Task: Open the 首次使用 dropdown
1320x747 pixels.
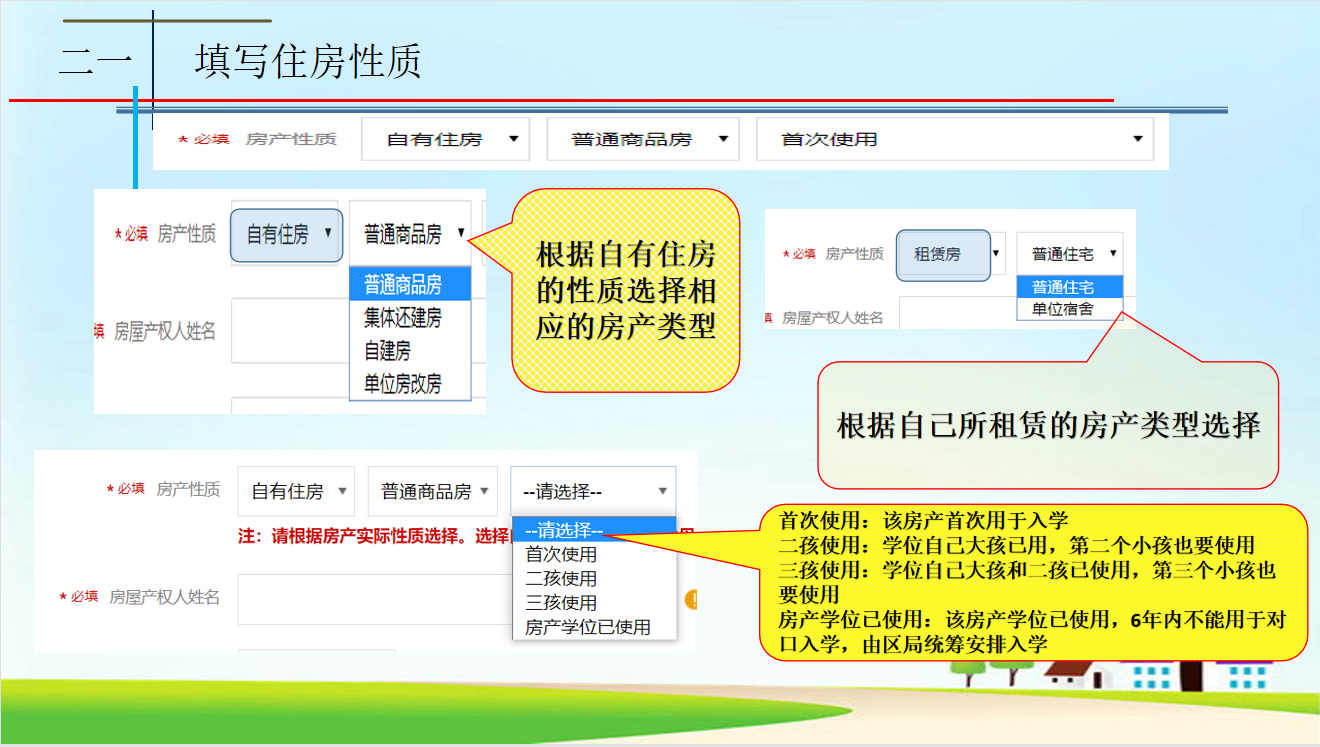Action: [954, 139]
